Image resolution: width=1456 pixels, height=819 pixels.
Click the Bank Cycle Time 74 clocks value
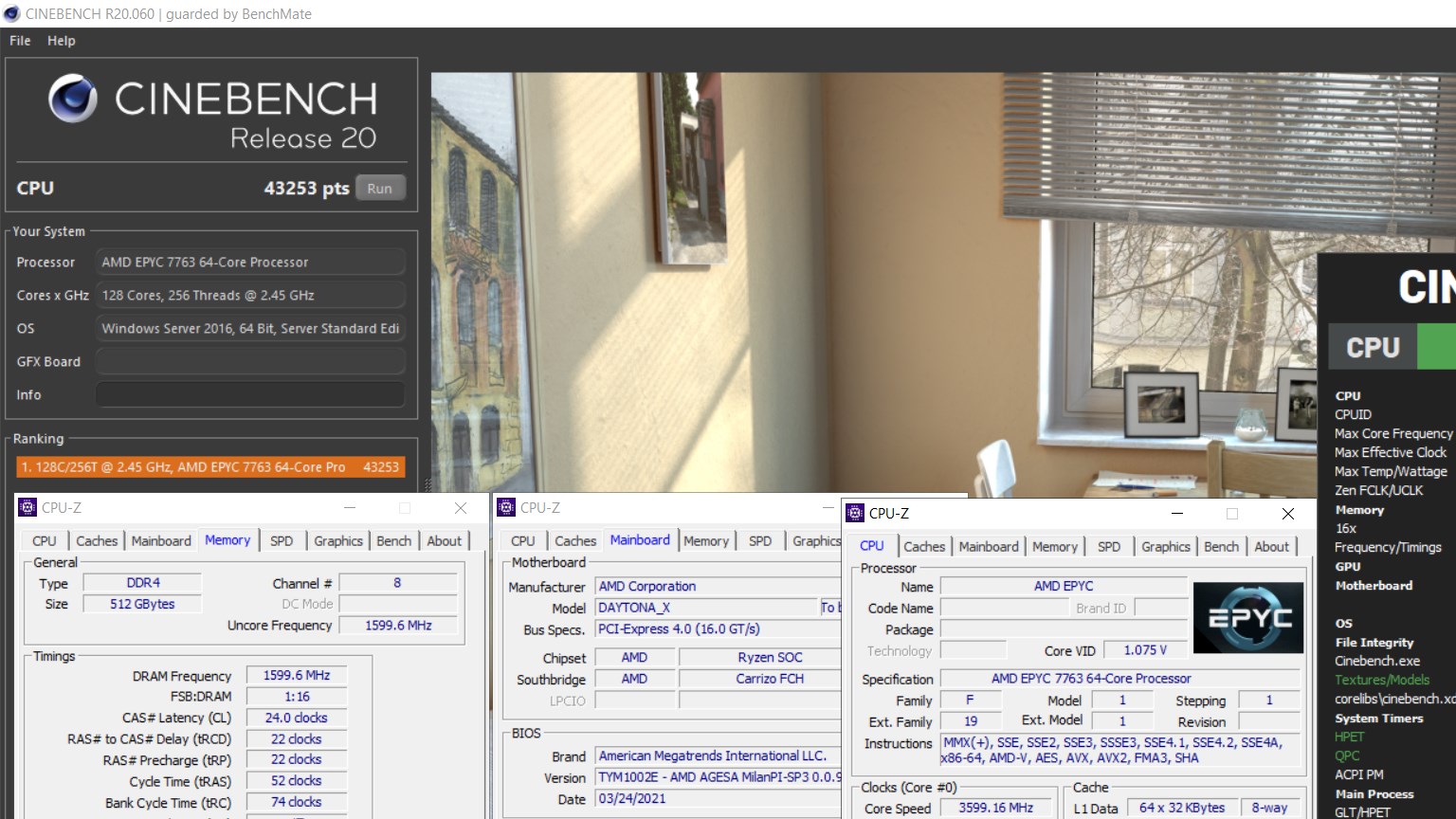297,802
